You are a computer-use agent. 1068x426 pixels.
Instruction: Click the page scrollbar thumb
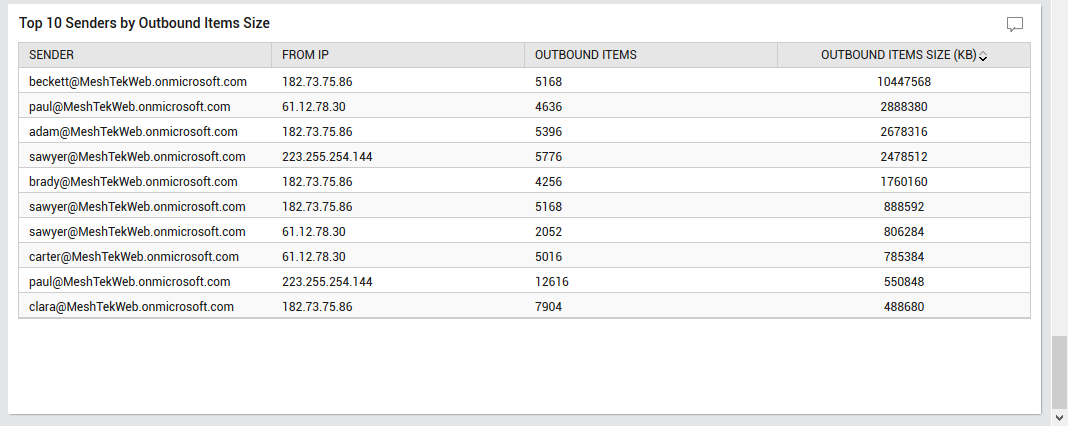[1058, 371]
